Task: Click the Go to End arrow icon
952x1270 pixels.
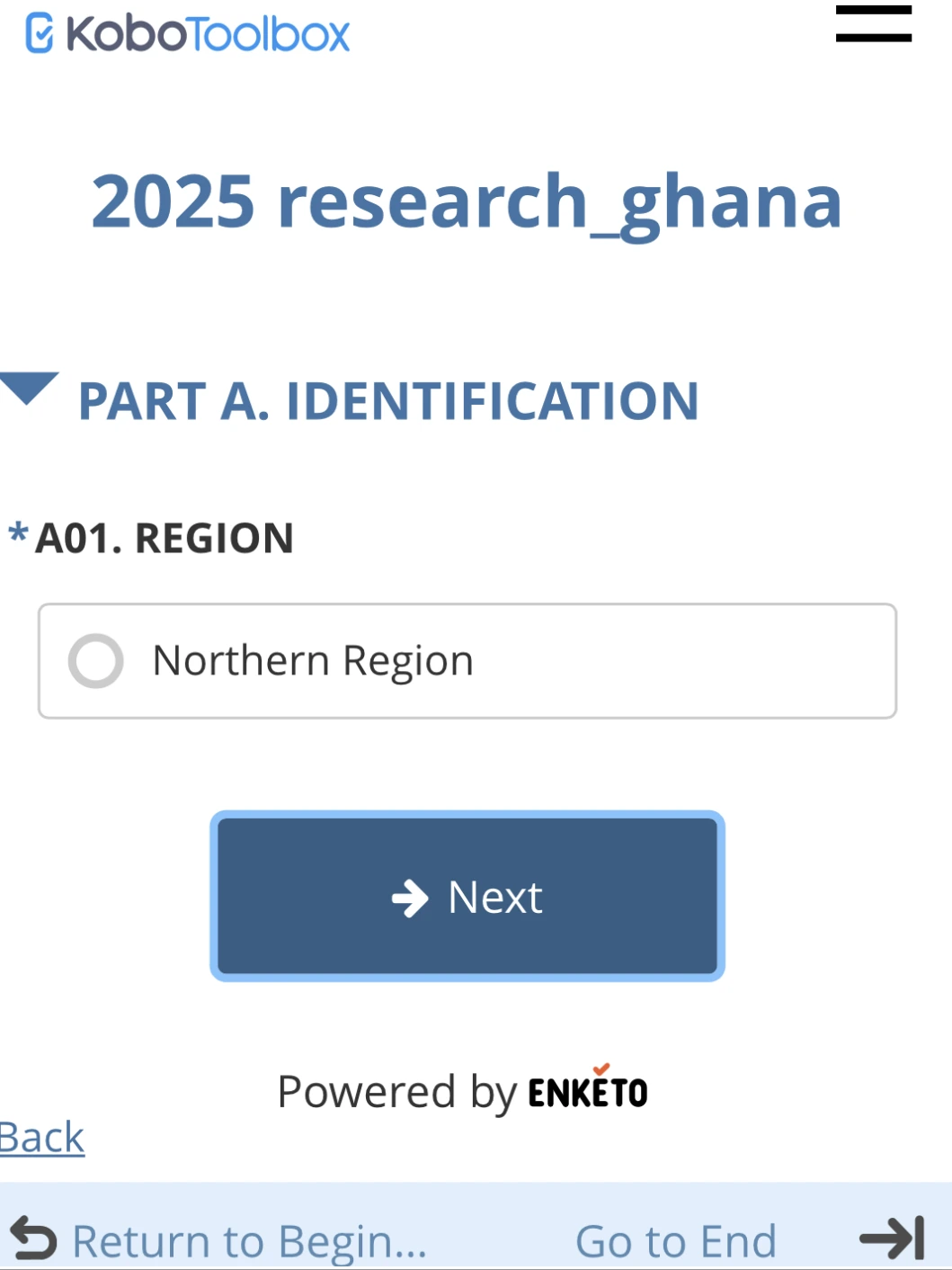Action: [892, 1239]
